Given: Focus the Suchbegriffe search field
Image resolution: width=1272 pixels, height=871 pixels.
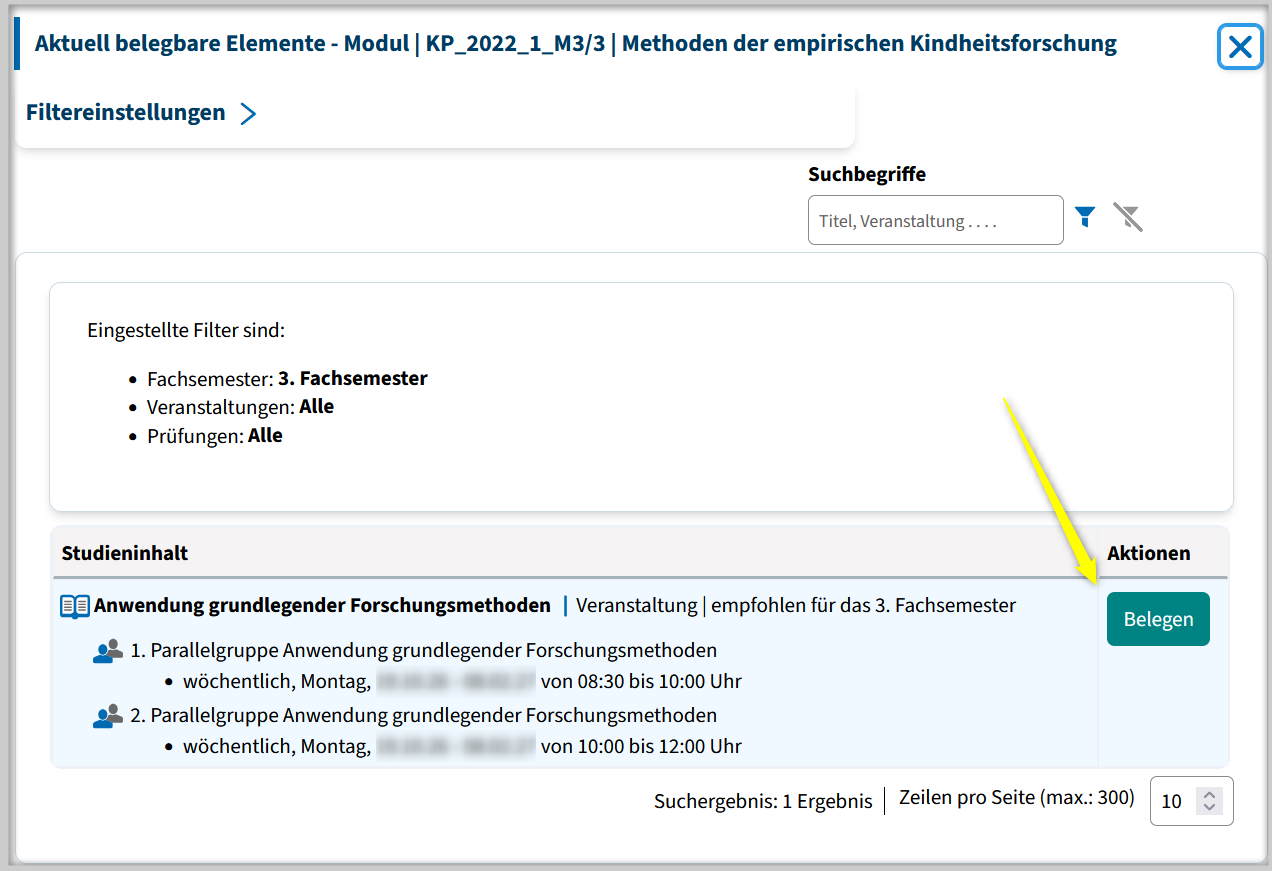Looking at the screenshot, I should [935, 220].
